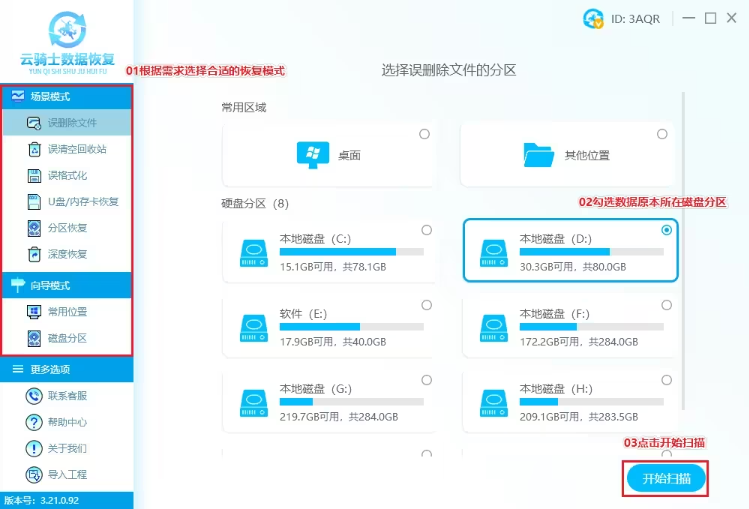Click the 更多选项 hamburger icon
Screen dimensions: 749x509
point(18,369)
